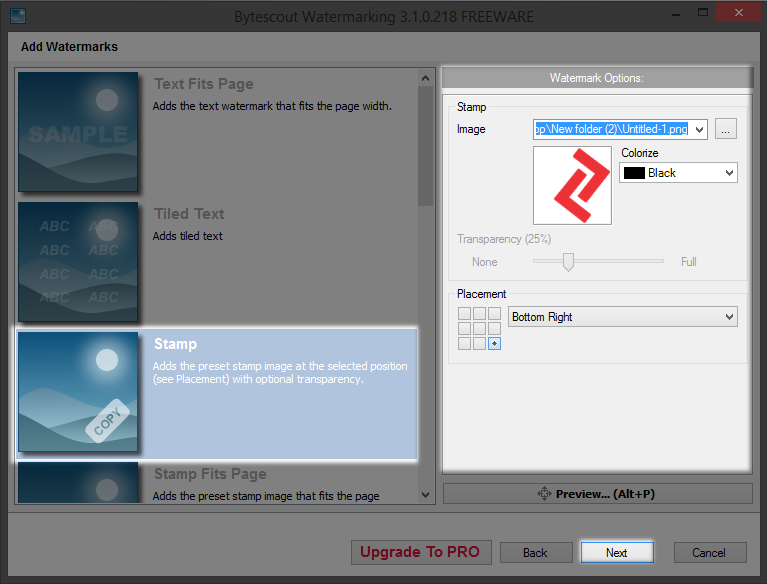767x584 pixels.
Task: Browse for stamp image with ellipsis button
Action: coord(726,129)
